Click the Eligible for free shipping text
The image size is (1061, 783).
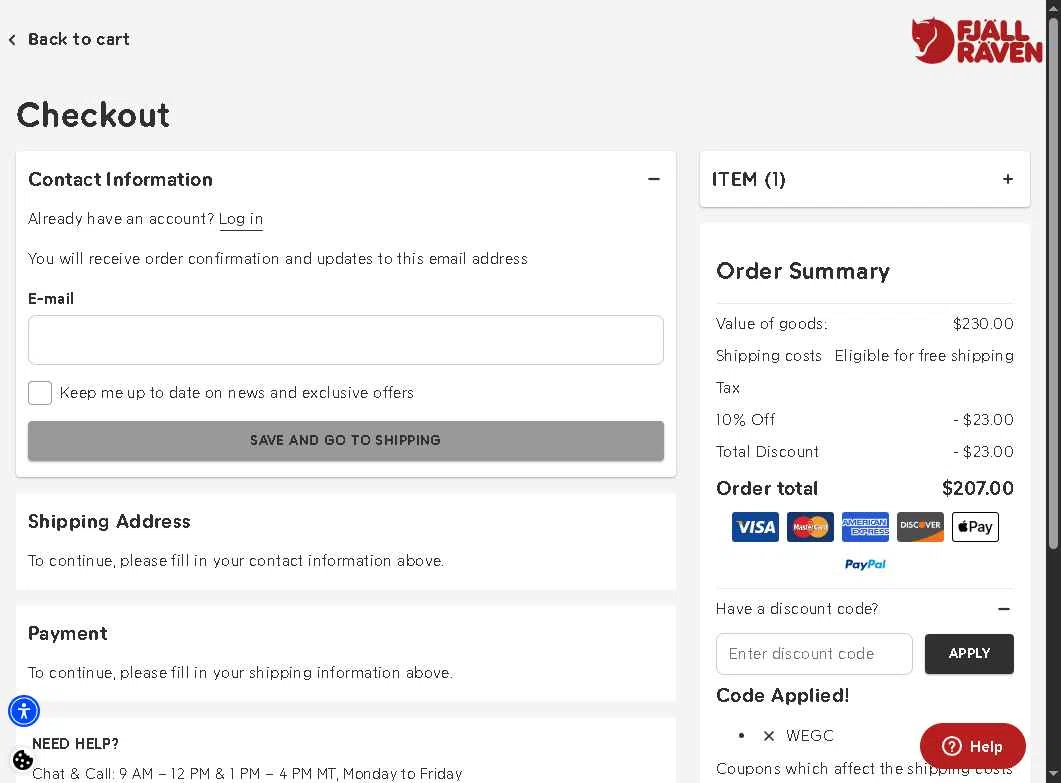tap(924, 356)
